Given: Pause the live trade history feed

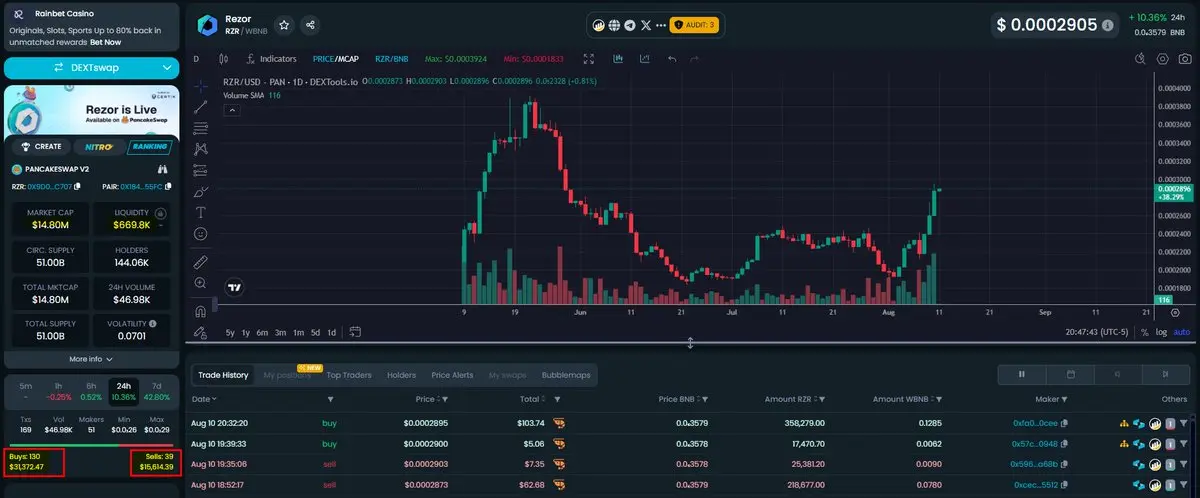Looking at the screenshot, I should coord(1021,374).
